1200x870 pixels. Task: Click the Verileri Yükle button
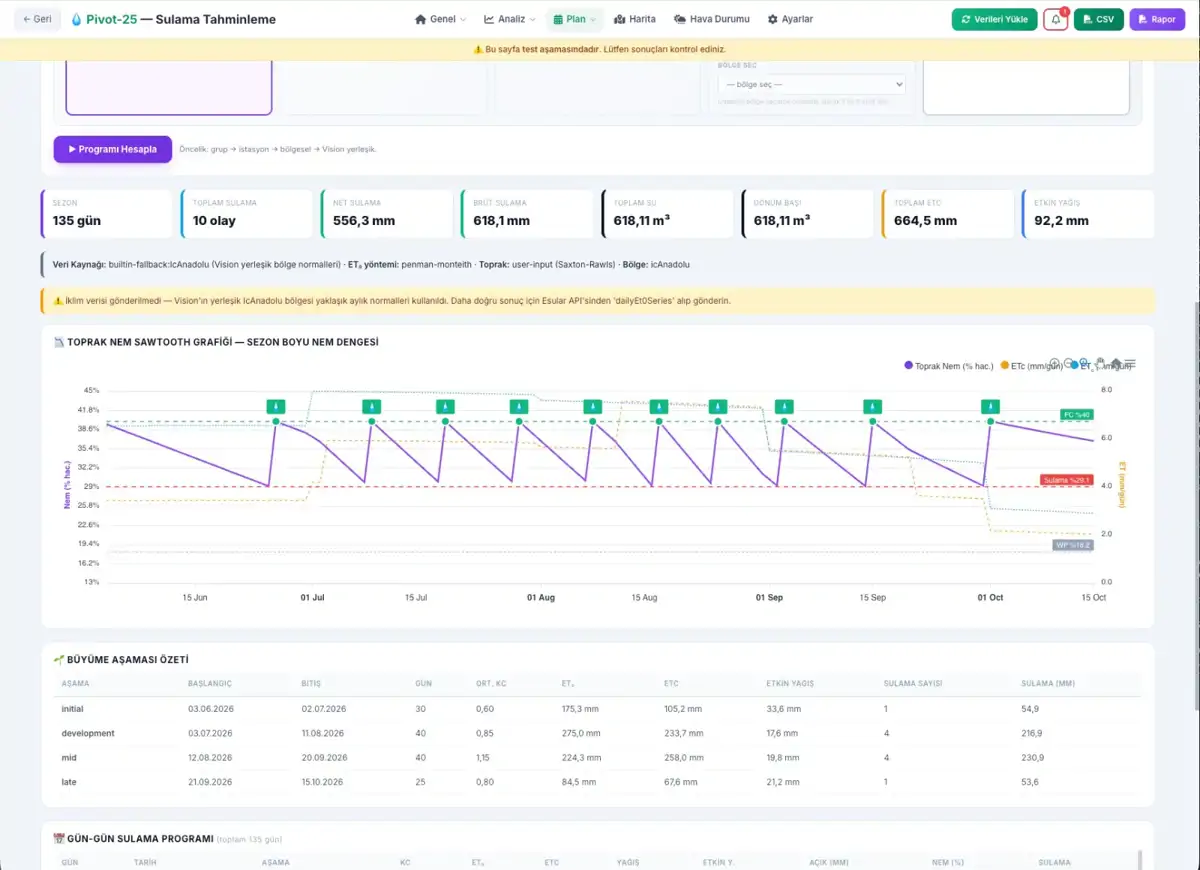click(x=994, y=19)
